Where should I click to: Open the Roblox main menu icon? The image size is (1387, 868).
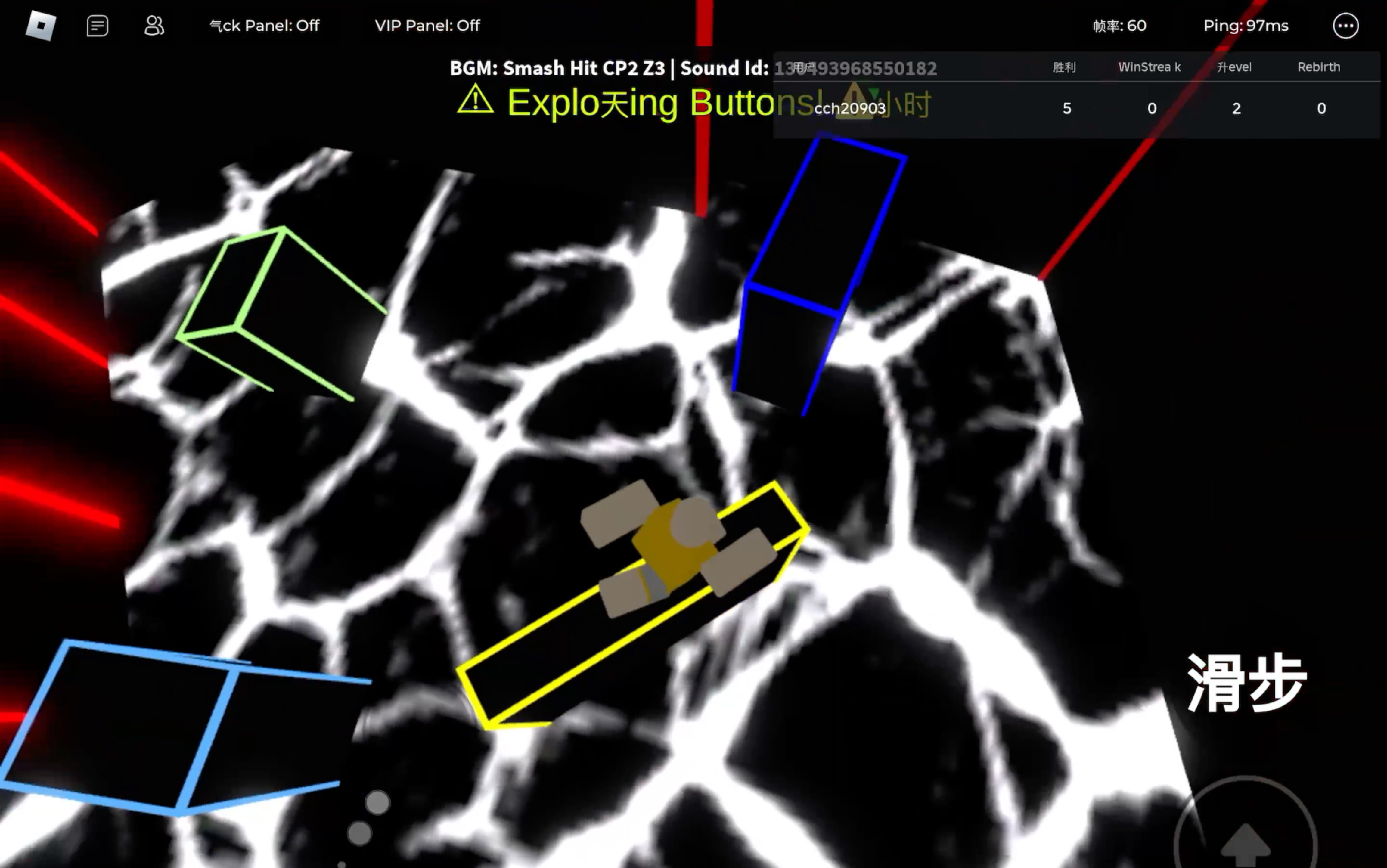point(41,26)
